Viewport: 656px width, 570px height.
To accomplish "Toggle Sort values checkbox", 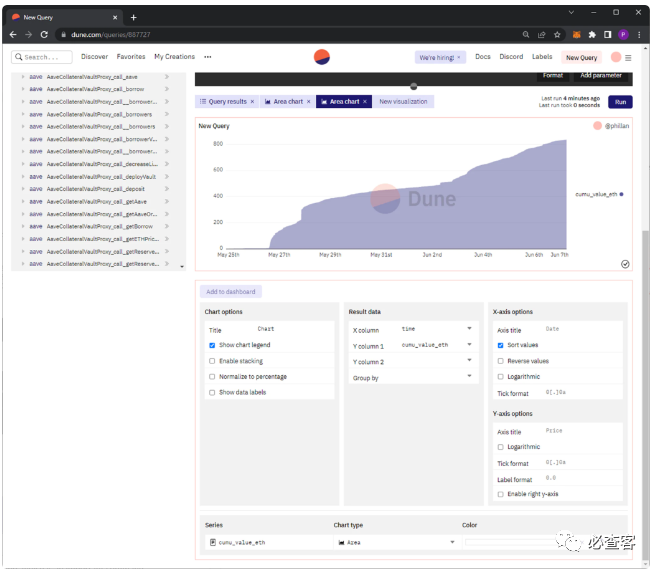I will point(500,345).
